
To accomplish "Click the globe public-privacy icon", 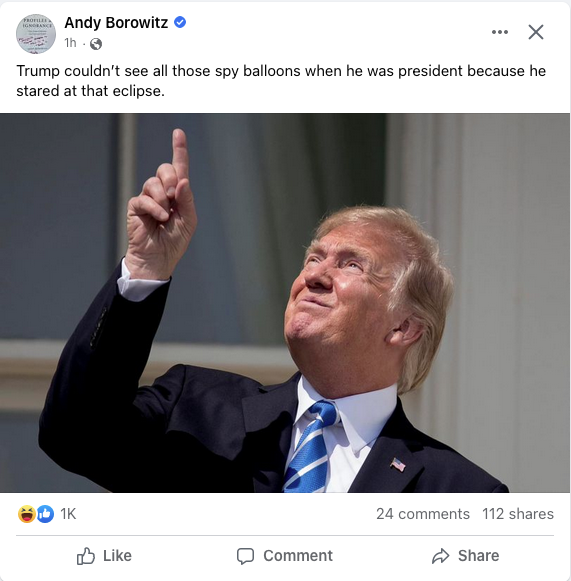I will coord(96,44).
